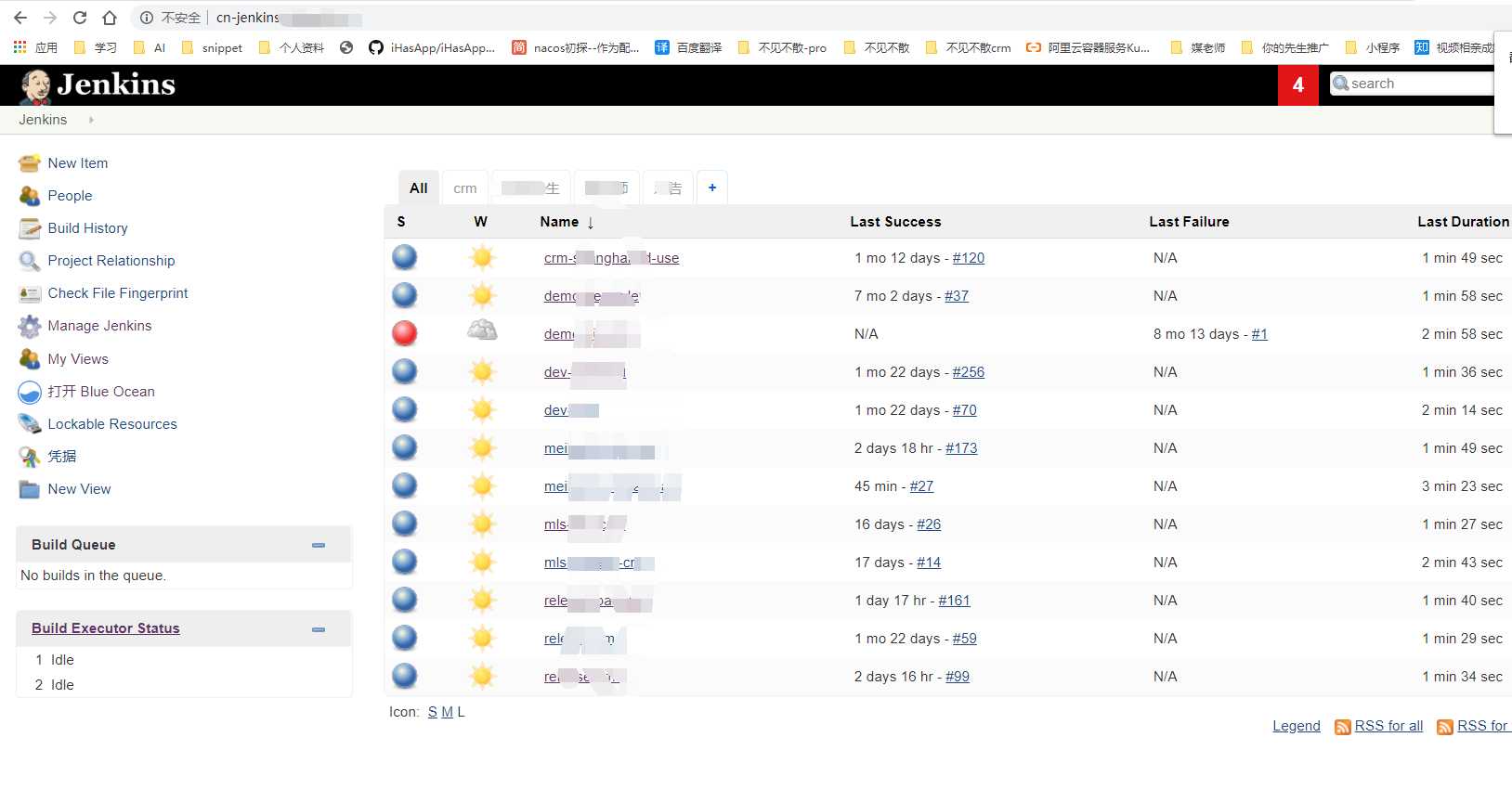
Task: Click the Lockable Resources icon
Action: 30,424
